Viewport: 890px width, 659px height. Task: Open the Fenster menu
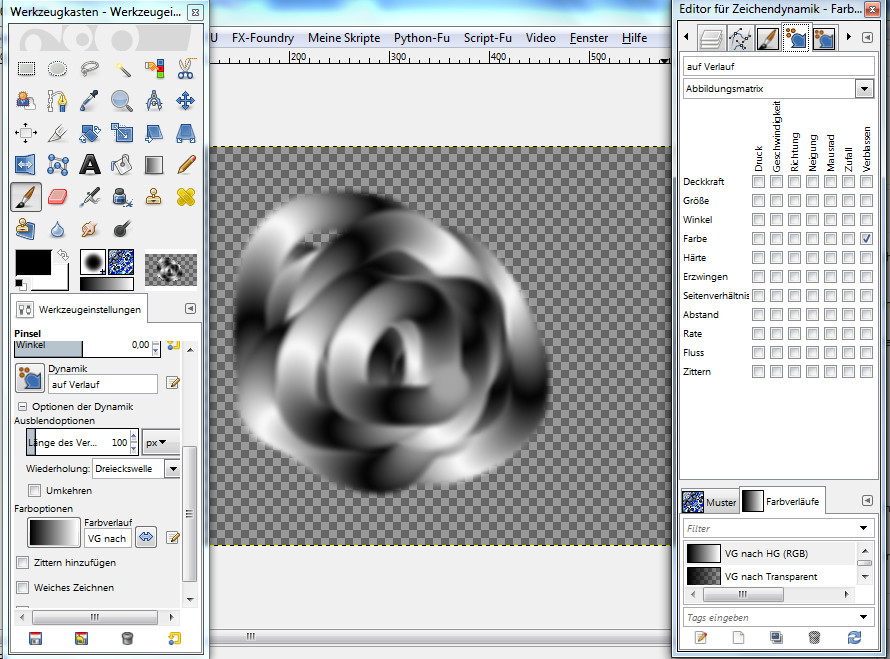click(x=589, y=38)
